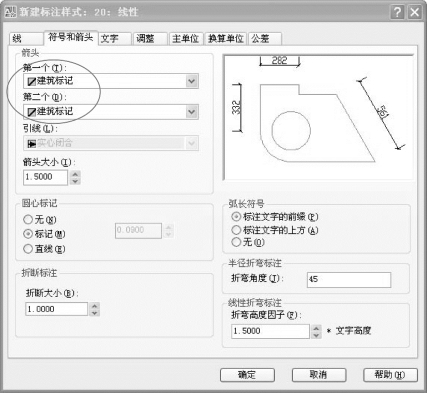
Task: Click the dimension preview thumbnail
Action: (318, 117)
